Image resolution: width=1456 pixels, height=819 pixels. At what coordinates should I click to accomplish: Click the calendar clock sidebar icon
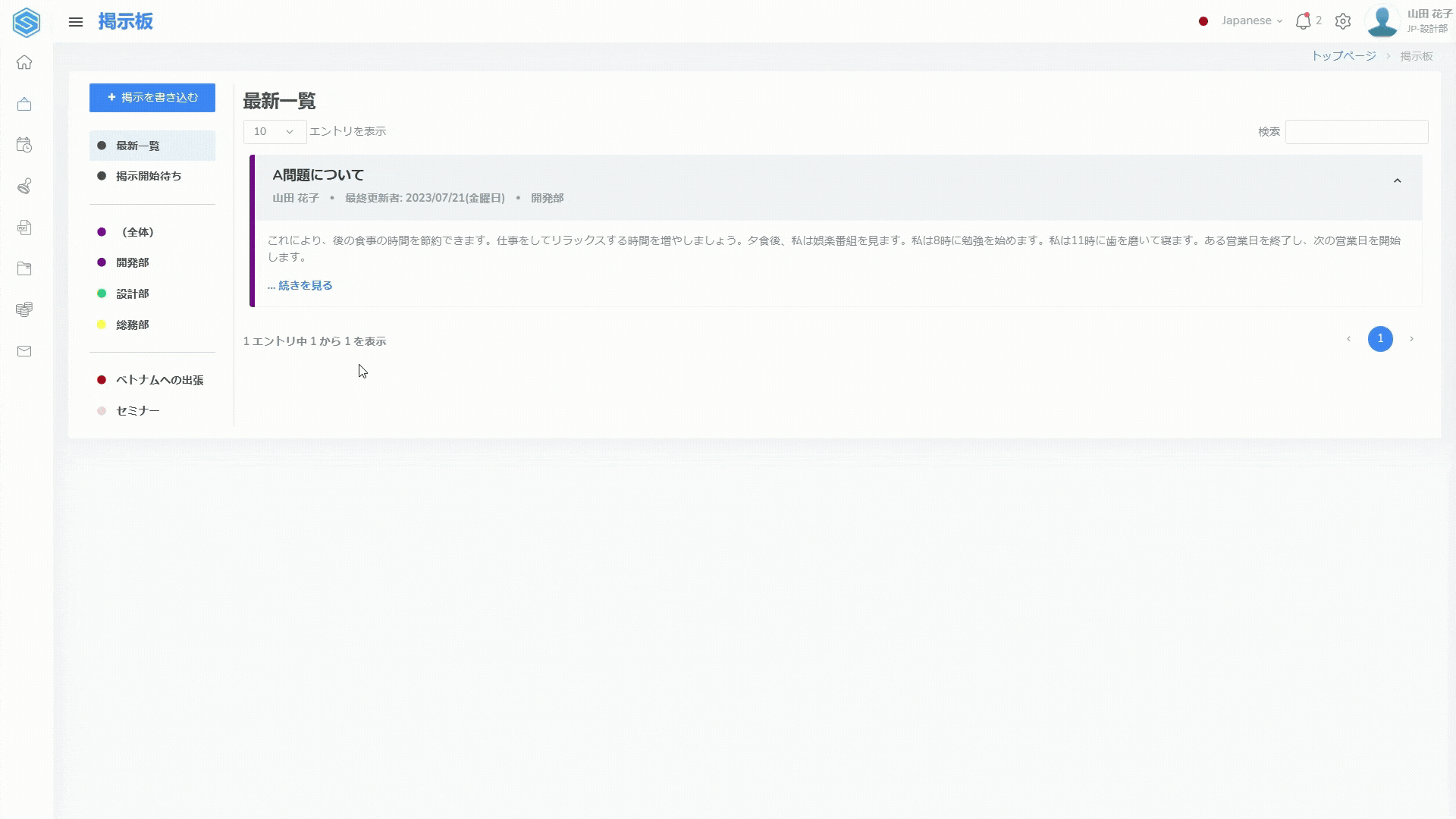click(x=24, y=145)
